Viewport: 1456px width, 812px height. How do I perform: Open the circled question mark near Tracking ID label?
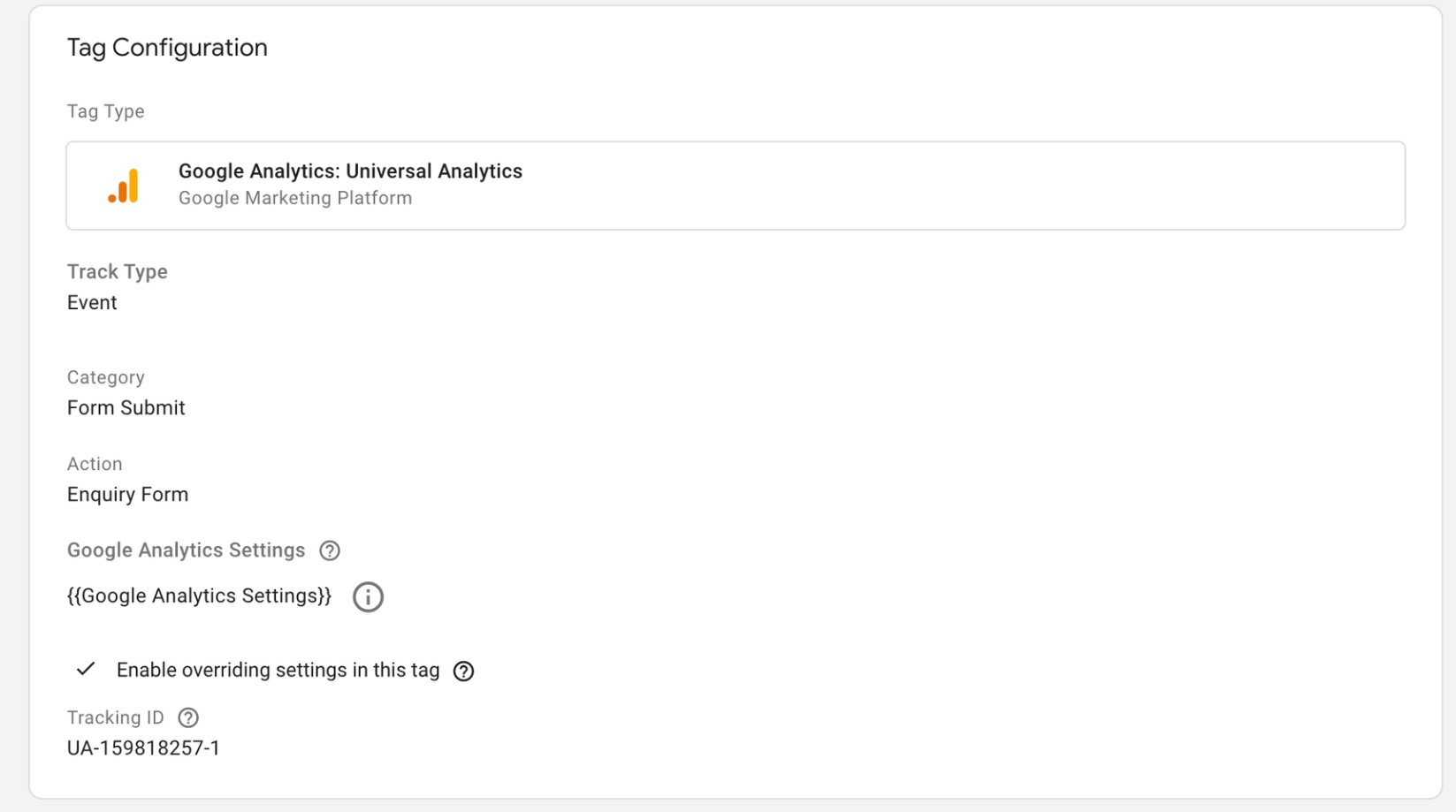pos(188,717)
